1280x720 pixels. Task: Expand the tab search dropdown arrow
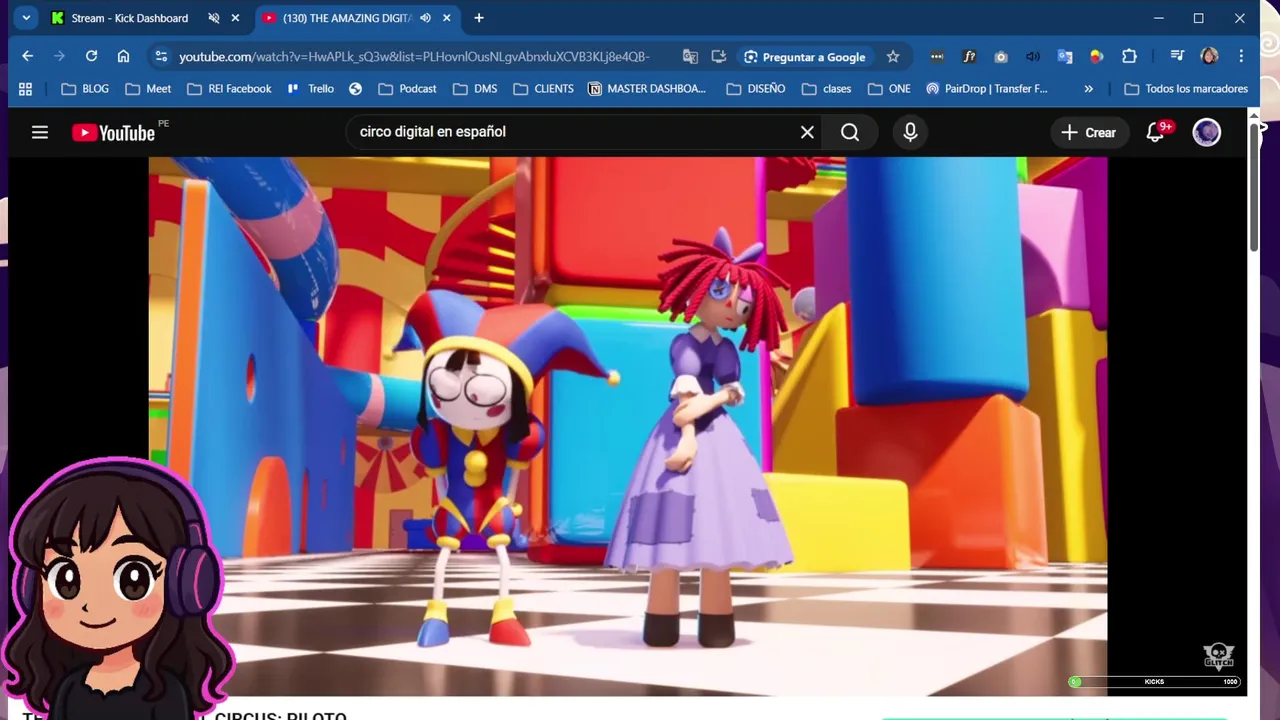pos(26,18)
